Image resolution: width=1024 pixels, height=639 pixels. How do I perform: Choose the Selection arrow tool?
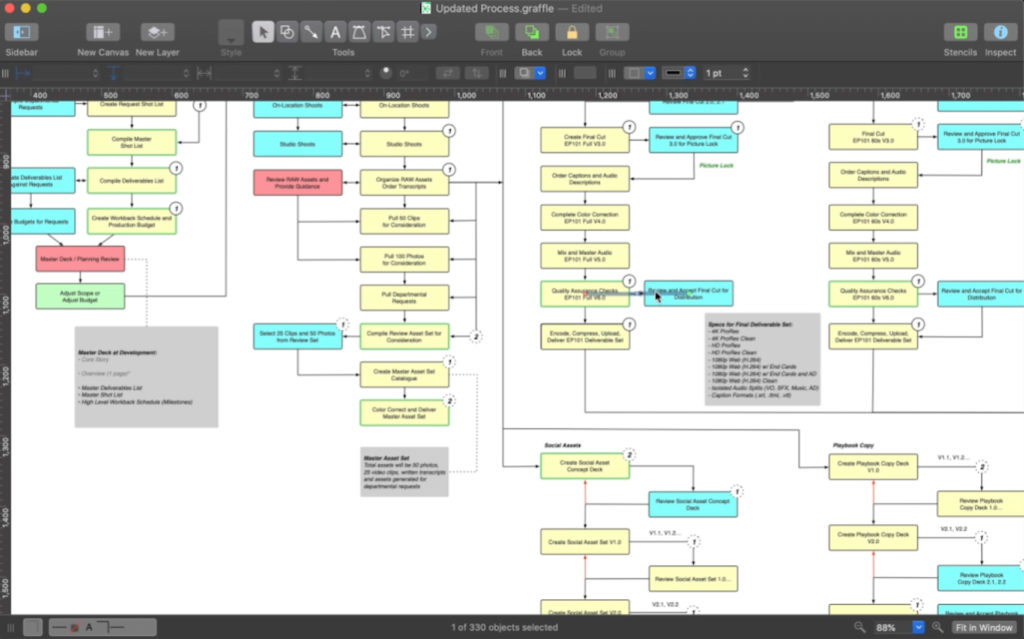pos(262,32)
